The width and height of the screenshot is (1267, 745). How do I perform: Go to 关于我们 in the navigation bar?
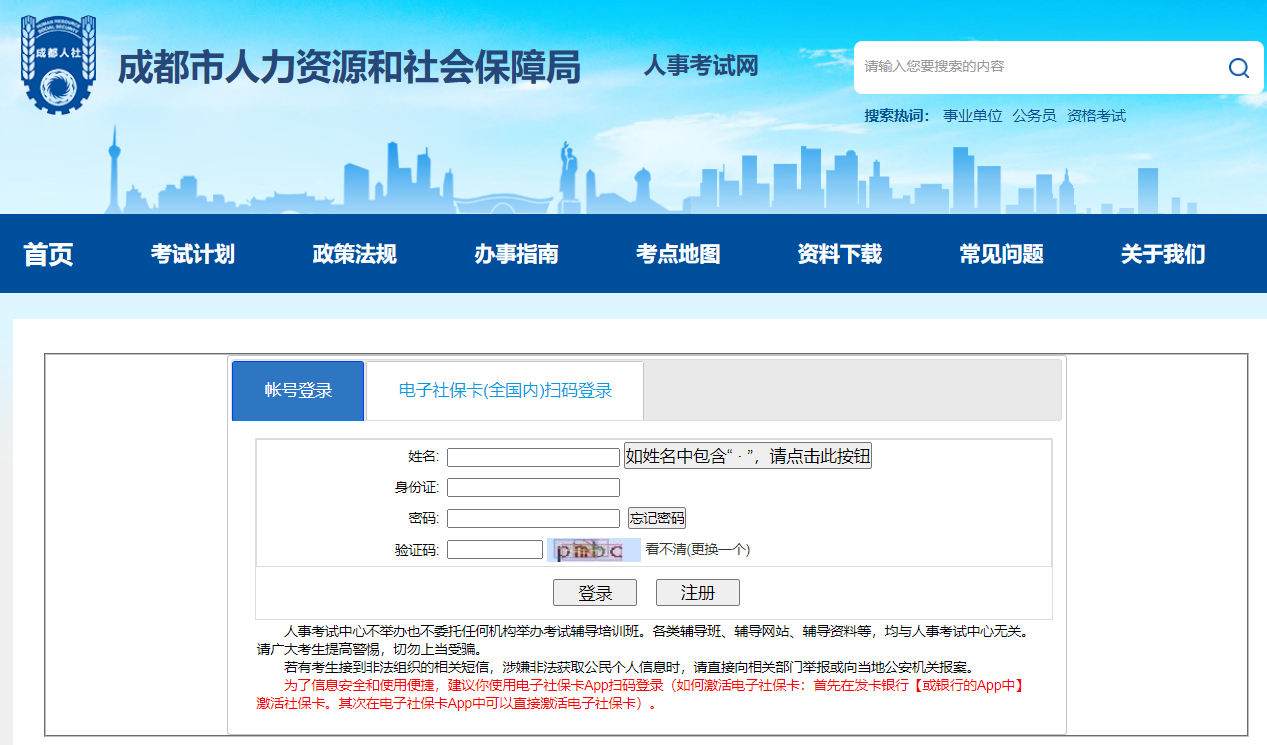pos(1163,254)
